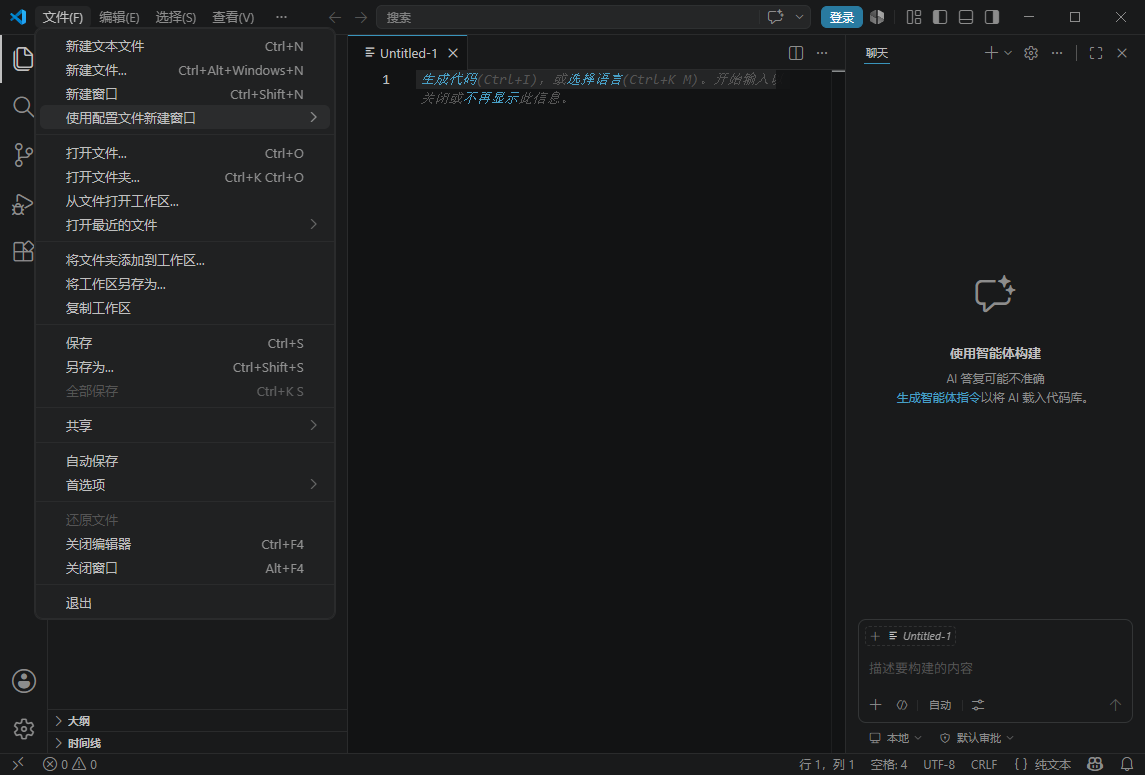
Task: Open problems via errors and warnings indicator
Action: pos(70,764)
